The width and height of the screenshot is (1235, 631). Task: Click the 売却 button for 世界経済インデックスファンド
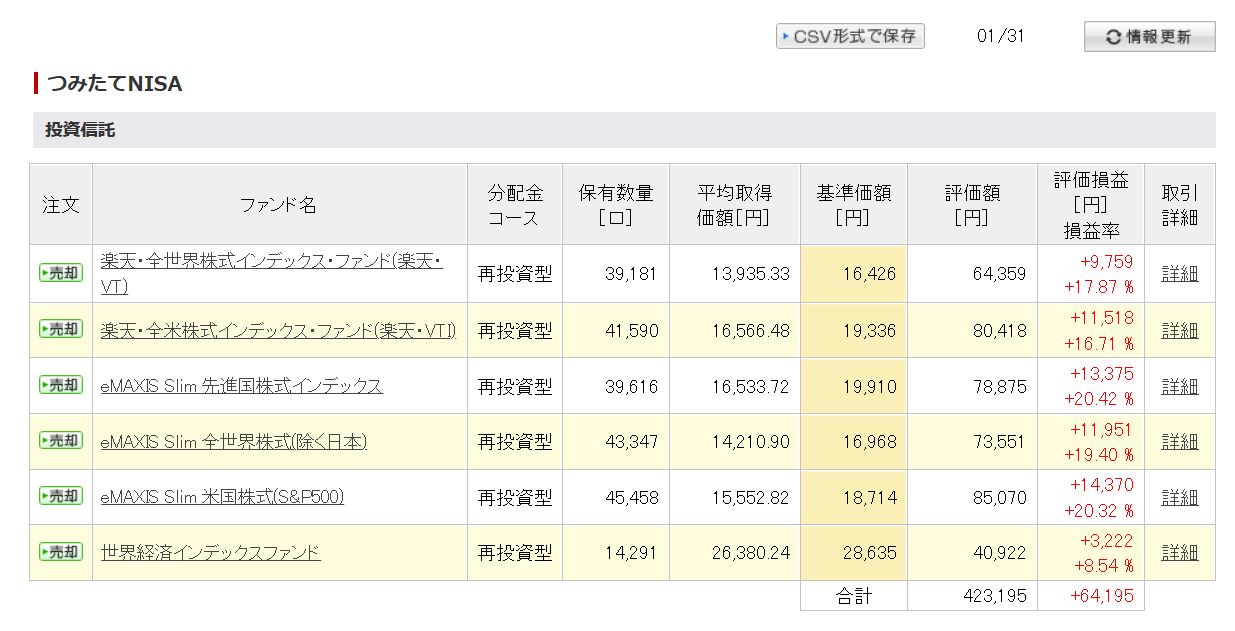click(61, 551)
